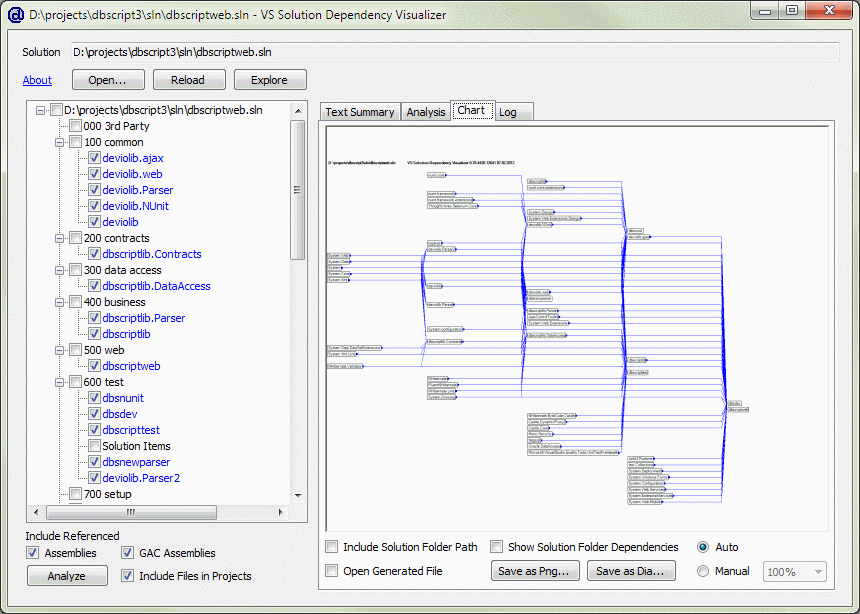860x614 pixels.
Task: Switch to the Analysis tab
Action: click(426, 112)
